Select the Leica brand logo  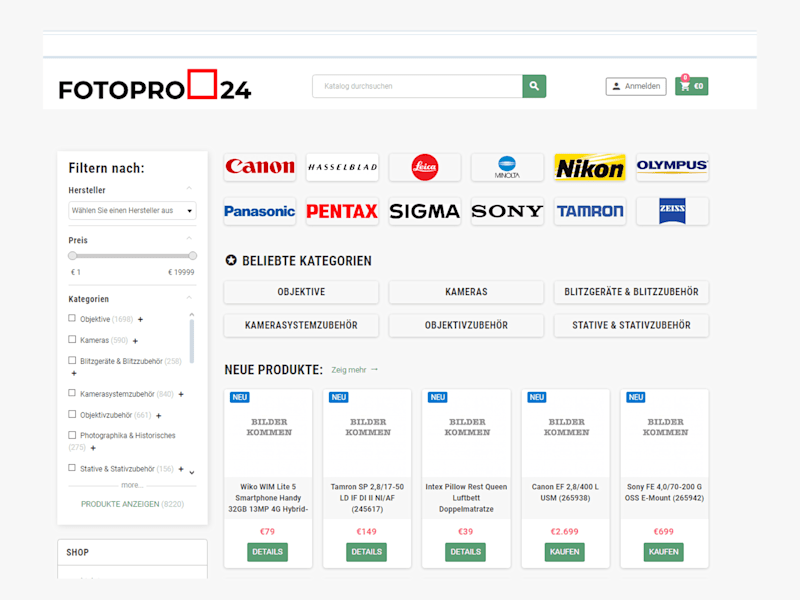pos(424,167)
